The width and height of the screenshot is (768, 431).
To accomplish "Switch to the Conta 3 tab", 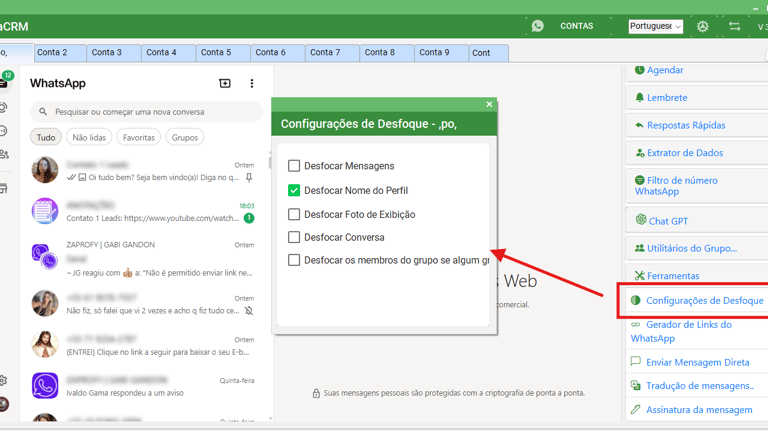I will click(x=114, y=53).
